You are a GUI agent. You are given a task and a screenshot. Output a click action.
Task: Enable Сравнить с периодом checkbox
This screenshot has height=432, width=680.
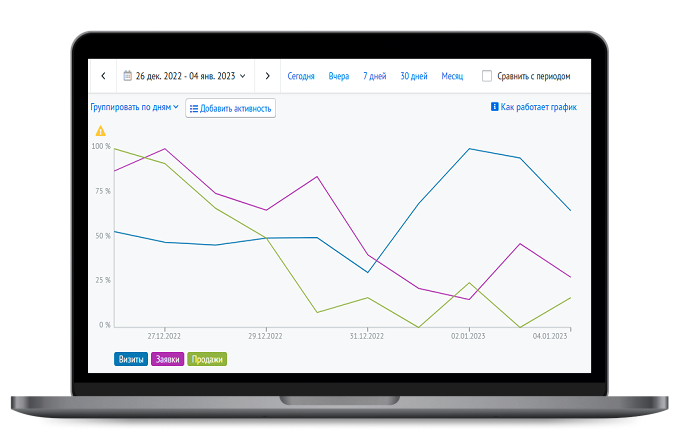(x=487, y=76)
